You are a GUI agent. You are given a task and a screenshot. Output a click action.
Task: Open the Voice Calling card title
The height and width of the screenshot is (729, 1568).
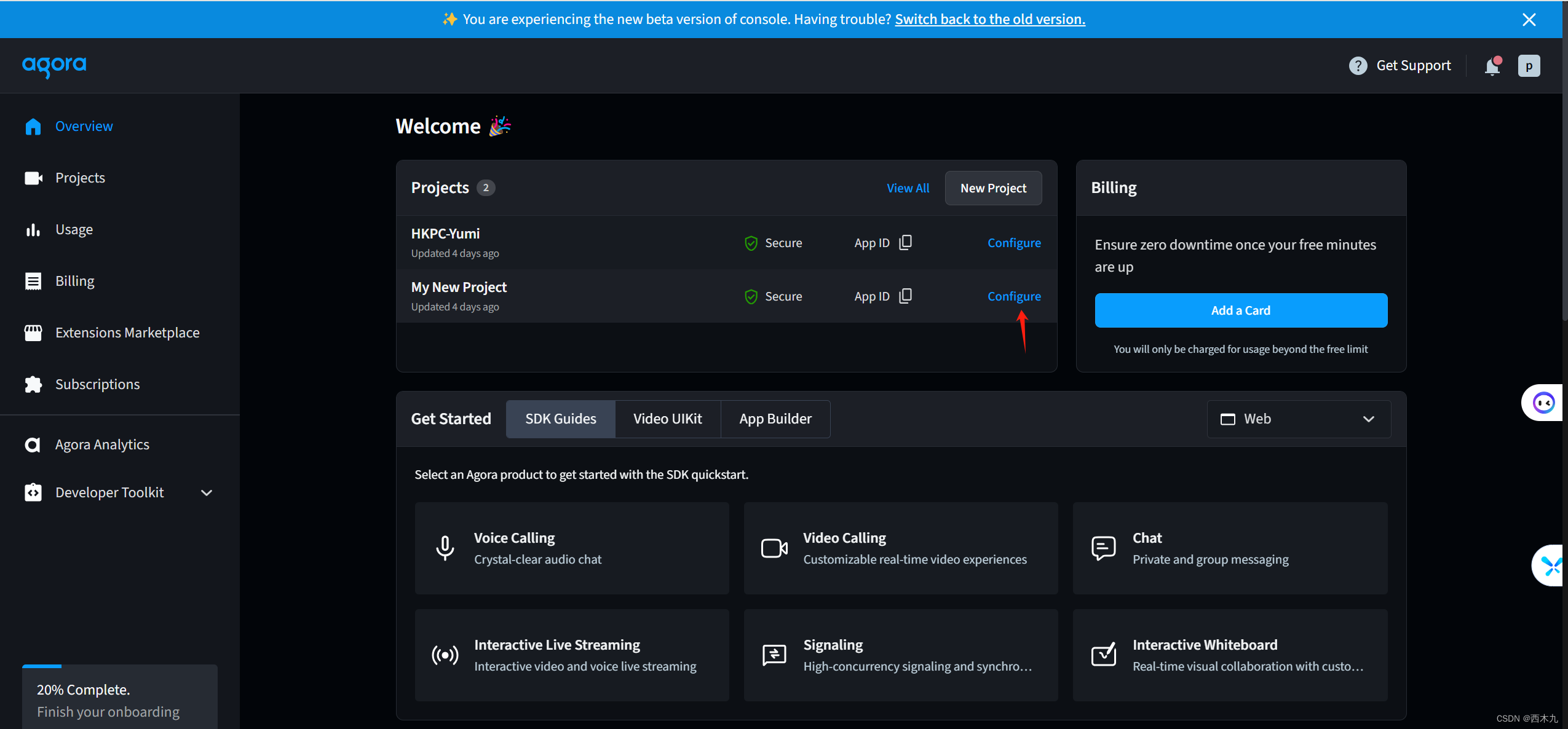click(x=514, y=538)
